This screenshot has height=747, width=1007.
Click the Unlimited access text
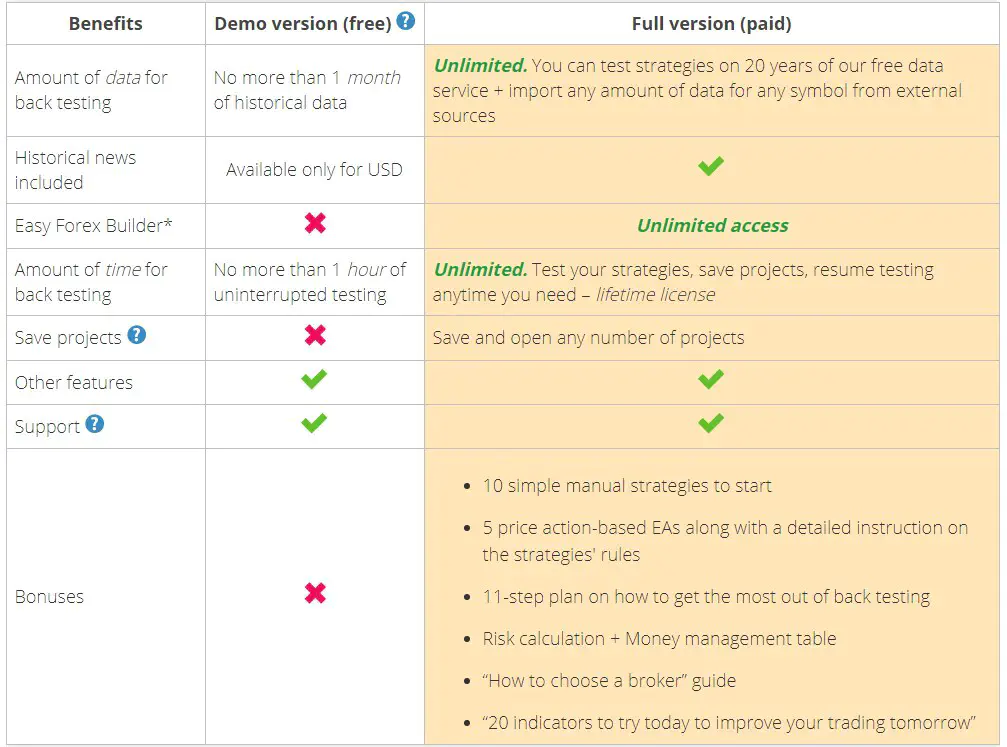712,225
